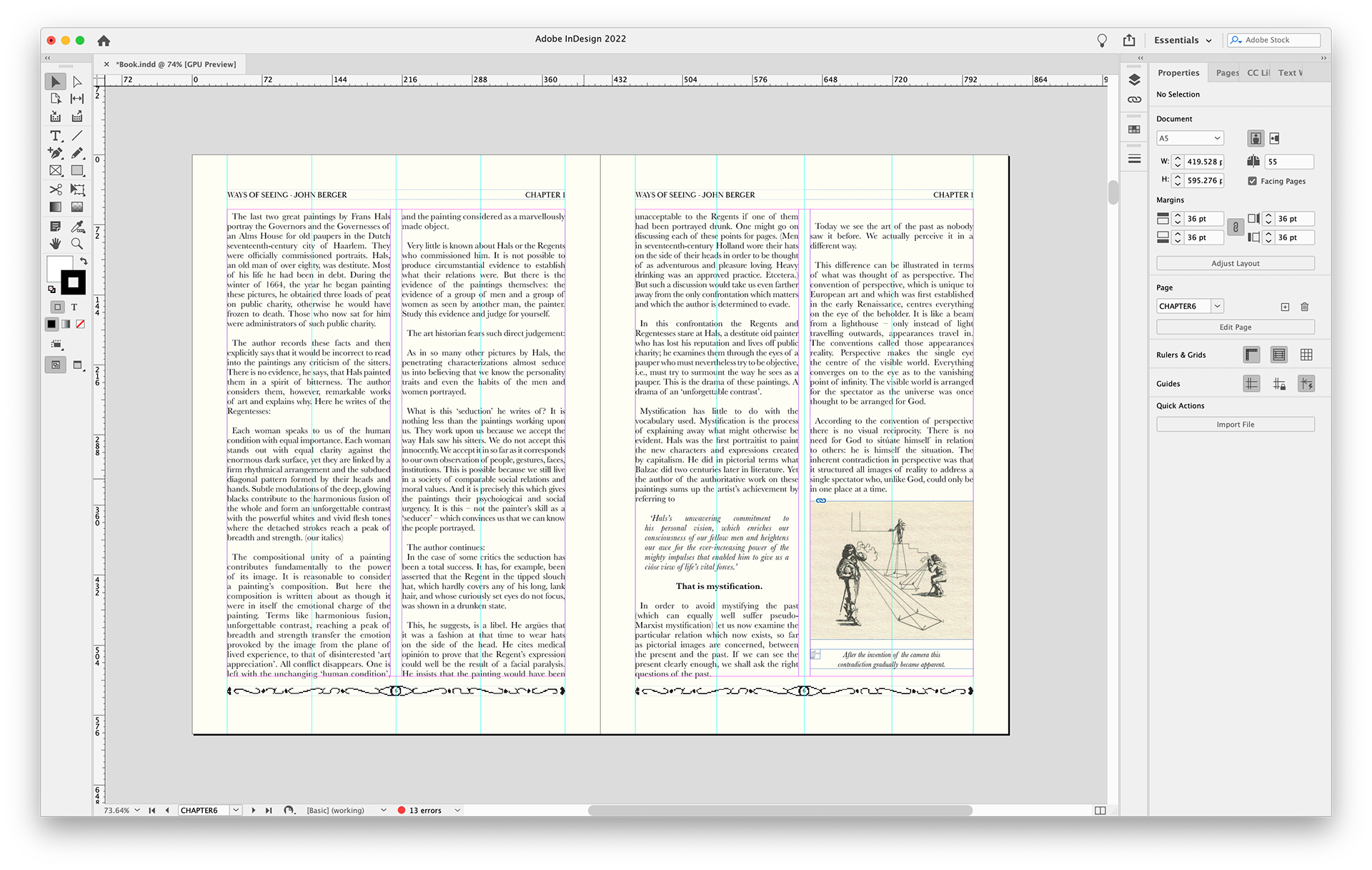Viewport: 1372px width, 870px height.
Task: Select the Page tool
Action: tap(56, 99)
